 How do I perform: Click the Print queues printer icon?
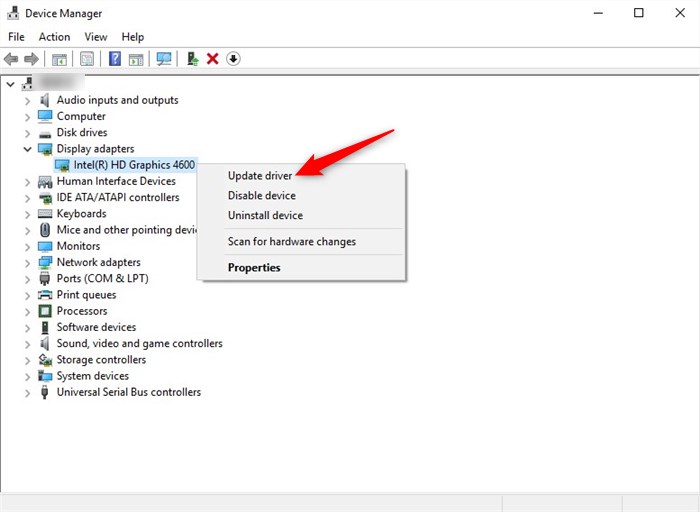tap(45, 295)
